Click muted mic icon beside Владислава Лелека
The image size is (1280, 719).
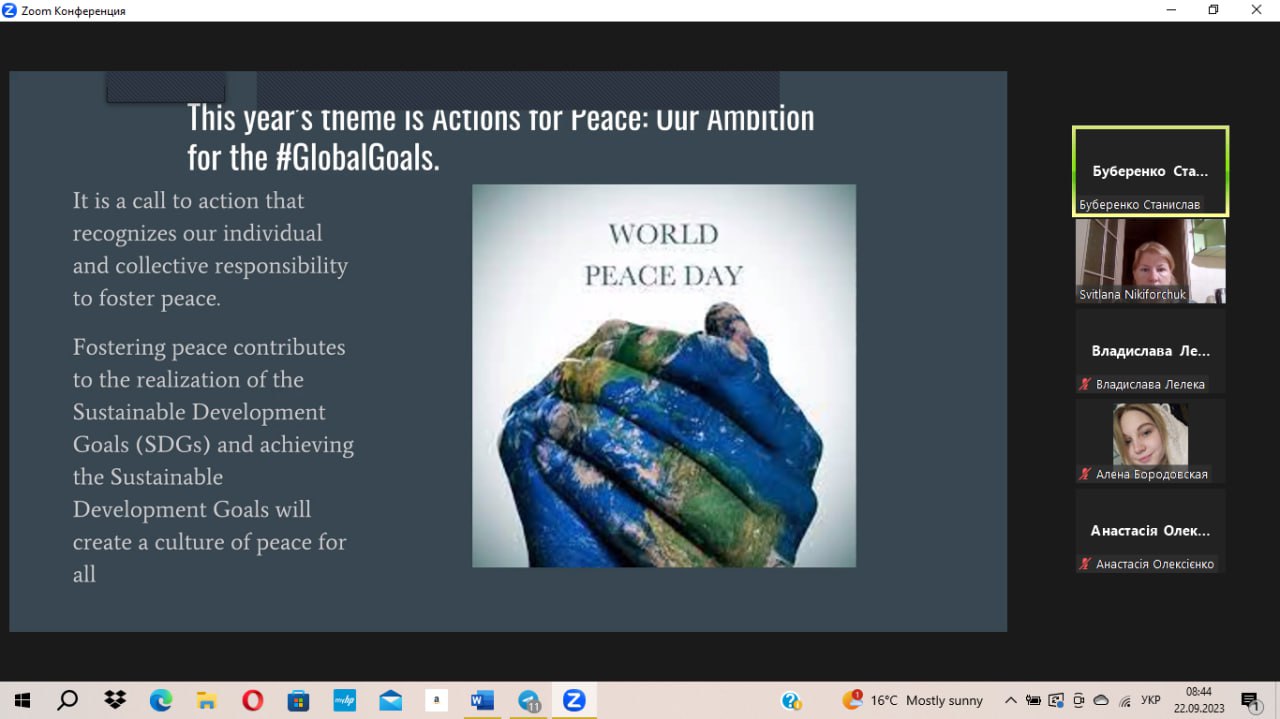[1085, 384]
